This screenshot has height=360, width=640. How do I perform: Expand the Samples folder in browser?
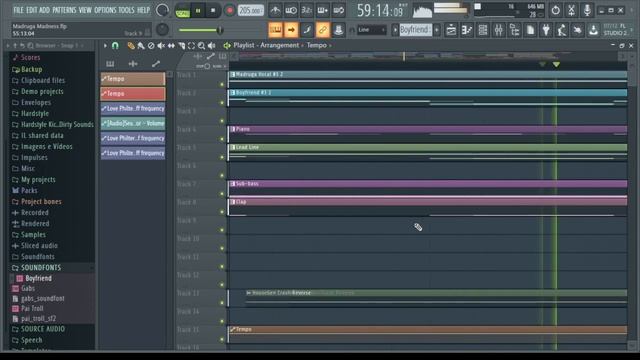coord(33,235)
